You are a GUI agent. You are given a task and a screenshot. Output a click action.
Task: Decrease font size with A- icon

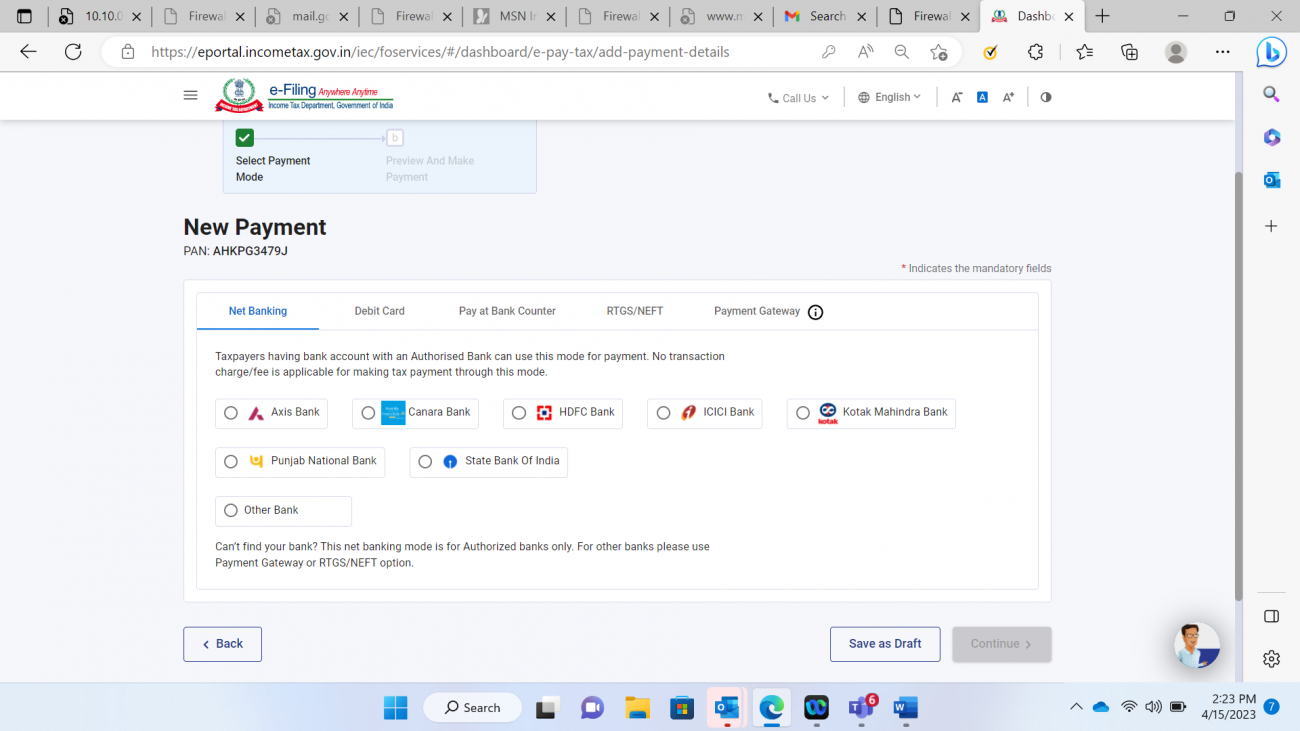coord(957,97)
